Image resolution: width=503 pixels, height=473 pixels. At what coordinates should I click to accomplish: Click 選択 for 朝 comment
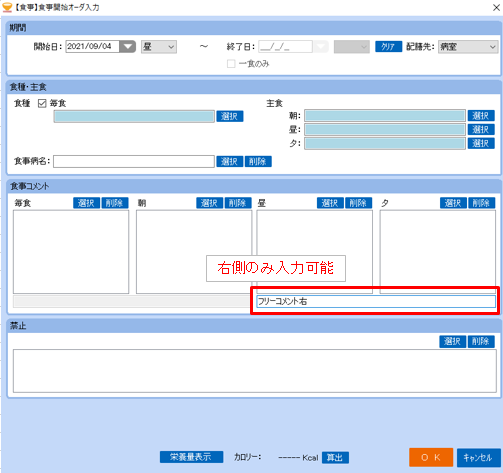tap(210, 203)
